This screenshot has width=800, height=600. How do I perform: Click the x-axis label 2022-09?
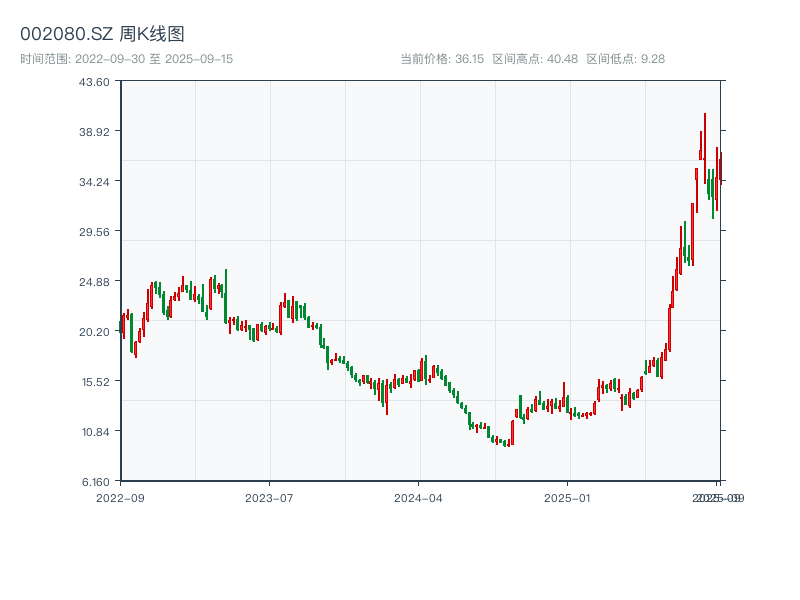pos(120,498)
